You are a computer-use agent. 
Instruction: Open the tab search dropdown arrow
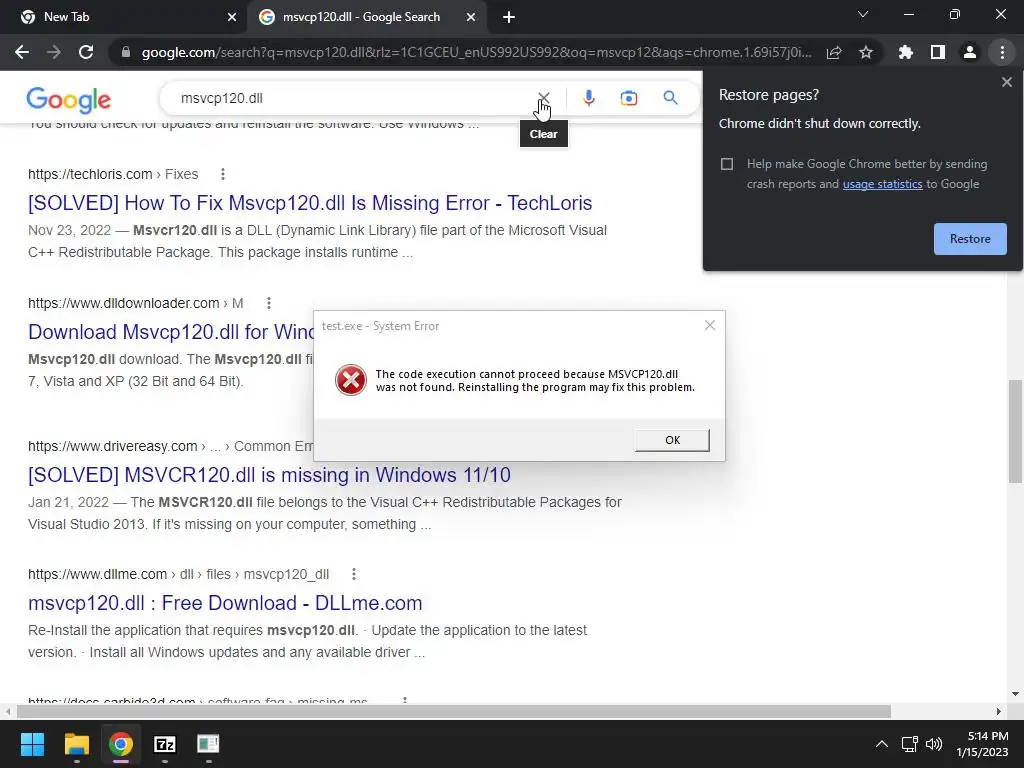point(863,14)
